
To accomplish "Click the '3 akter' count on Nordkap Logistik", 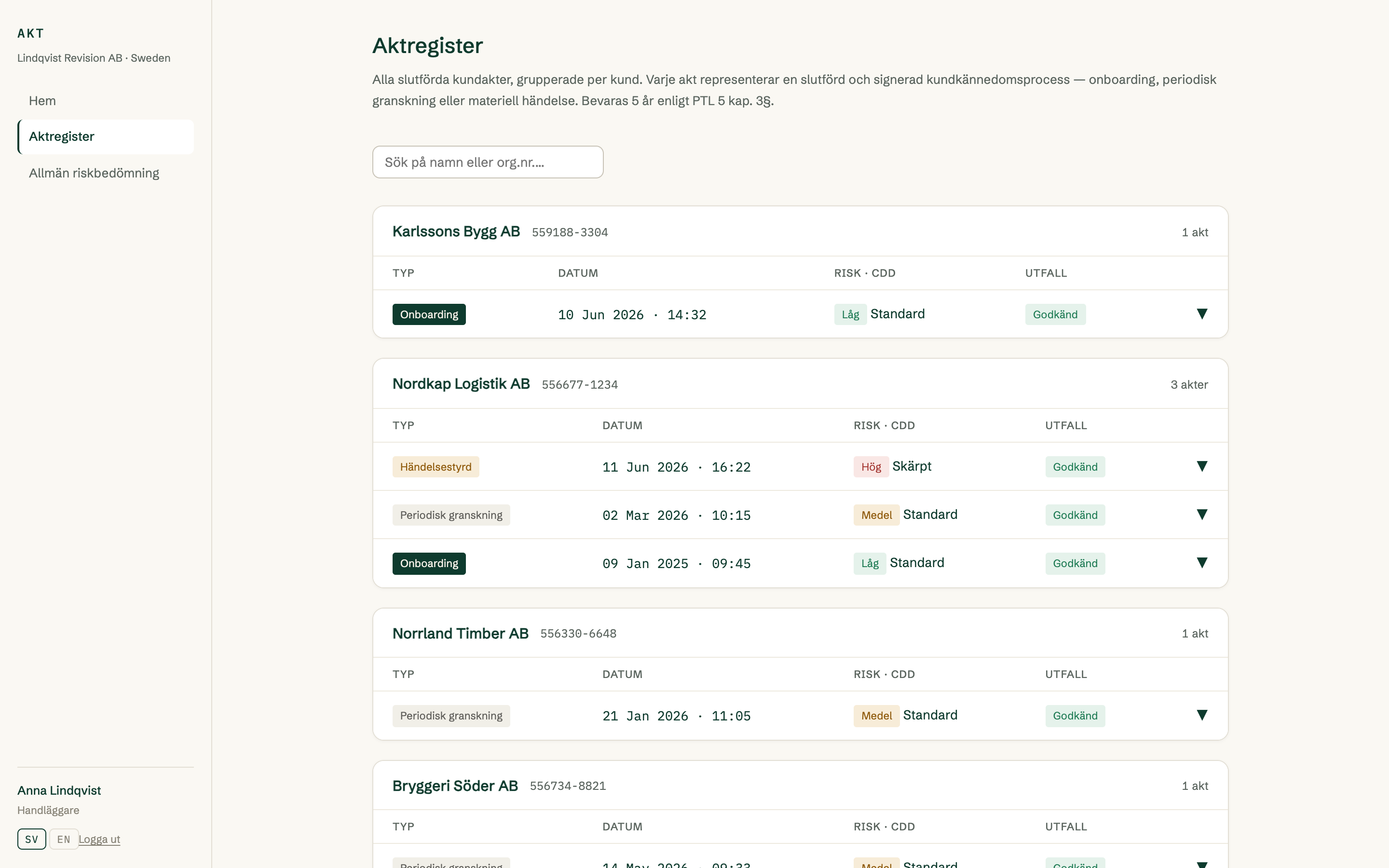I will tap(1189, 385).
